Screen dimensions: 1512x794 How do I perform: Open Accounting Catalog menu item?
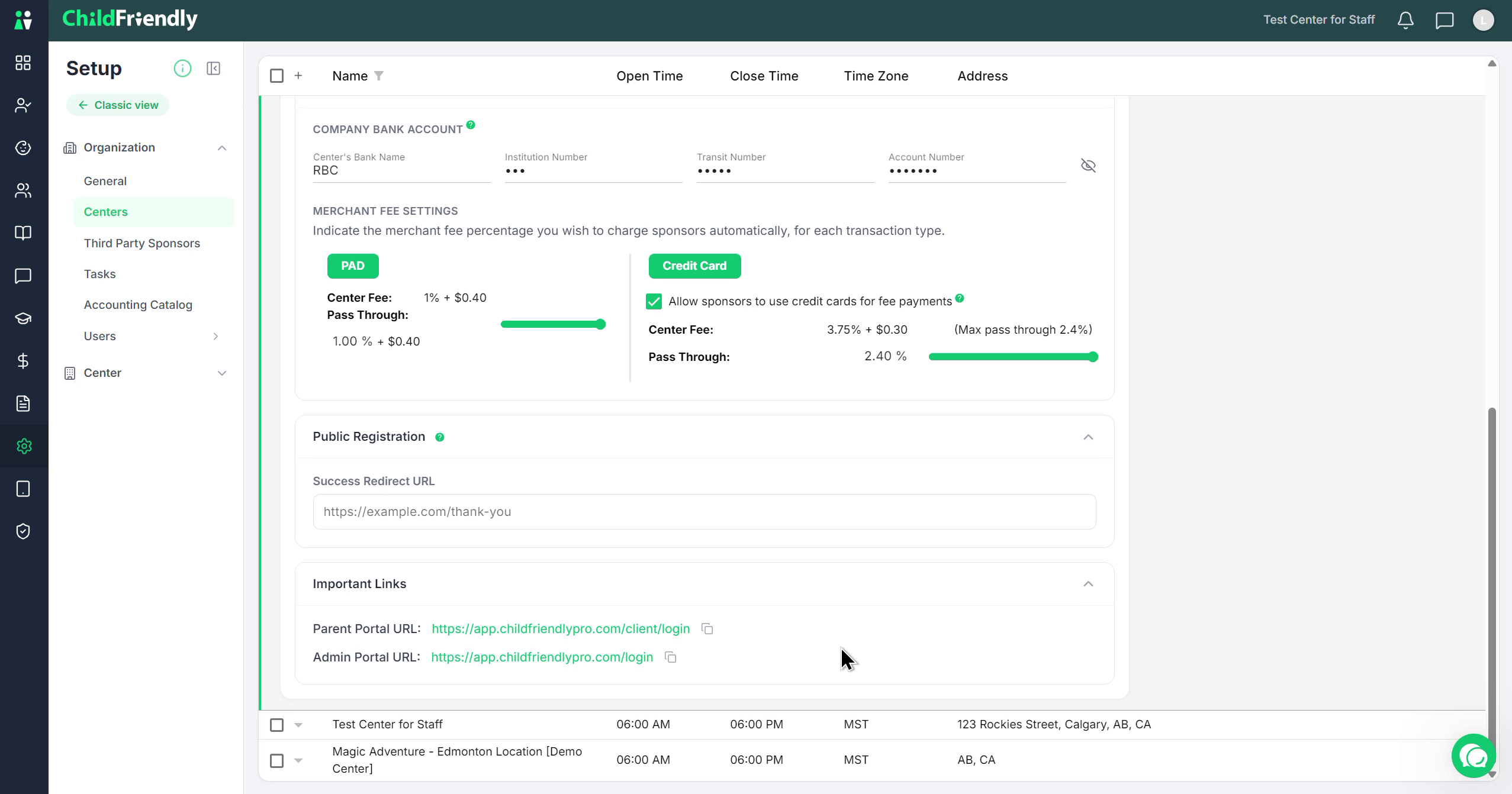tap(138, 305)
